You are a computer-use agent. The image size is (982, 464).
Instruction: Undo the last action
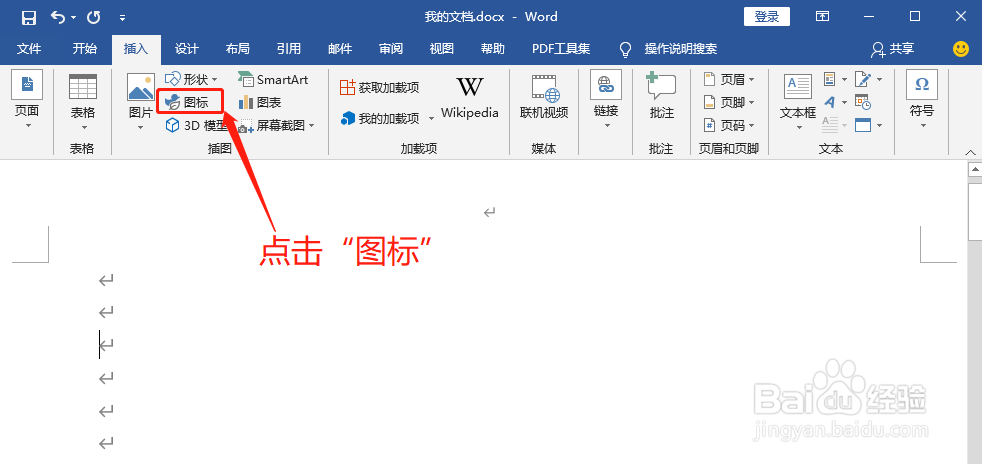tap(58, 18)
